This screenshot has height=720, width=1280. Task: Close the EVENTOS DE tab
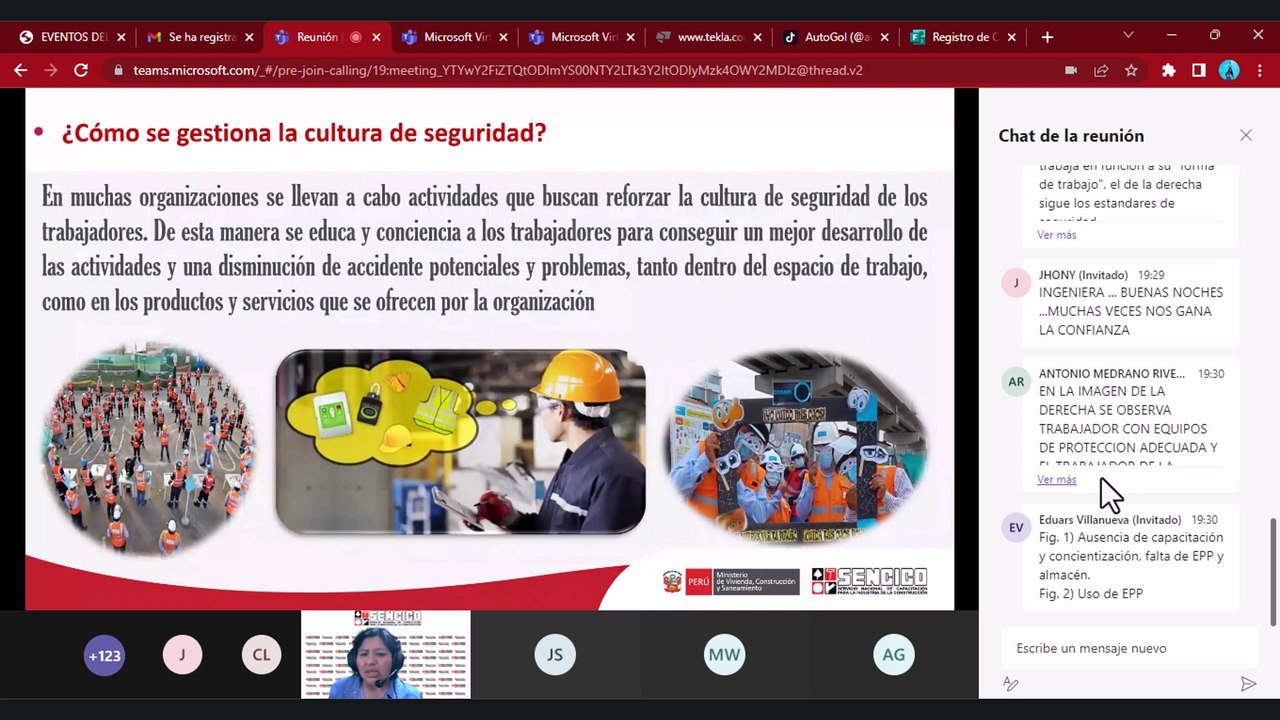tap(121, 37)
